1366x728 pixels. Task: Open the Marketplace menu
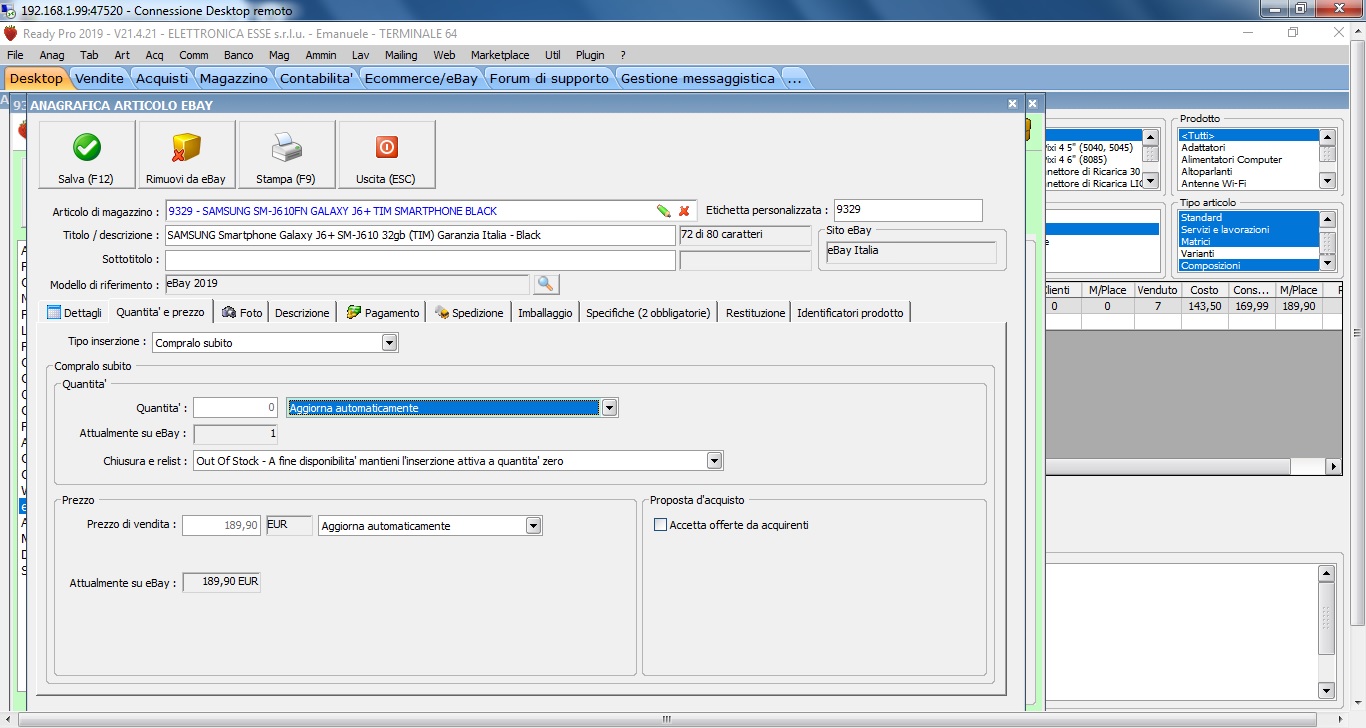[500, 55]
